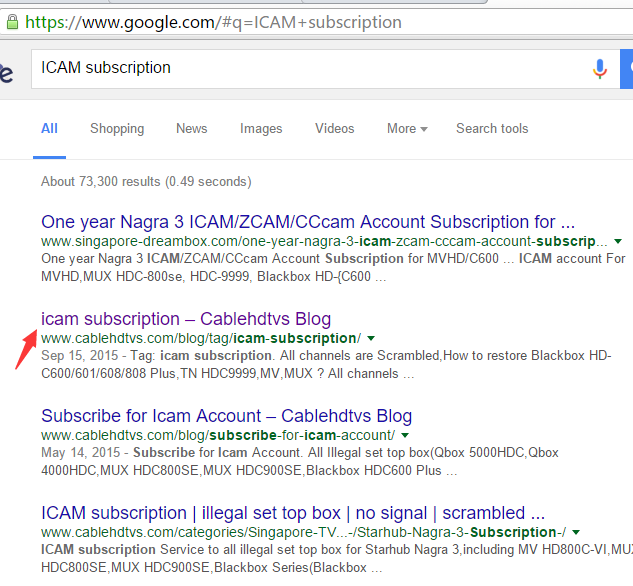
Task: Select the browser address bar URL
Action: [x=213, y=22]
